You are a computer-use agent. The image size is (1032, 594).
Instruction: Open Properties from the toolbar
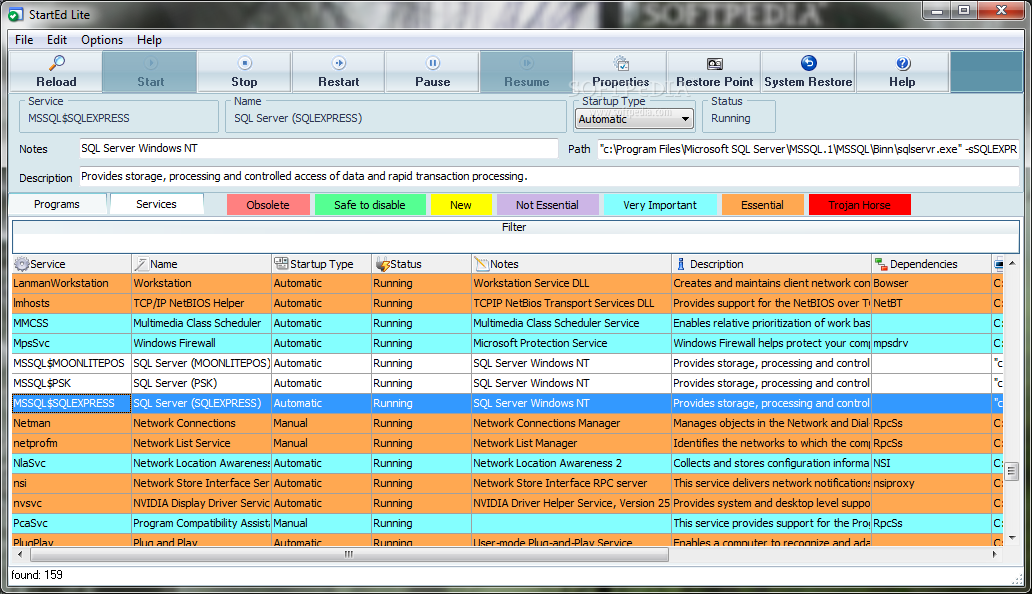click(621, 72)
